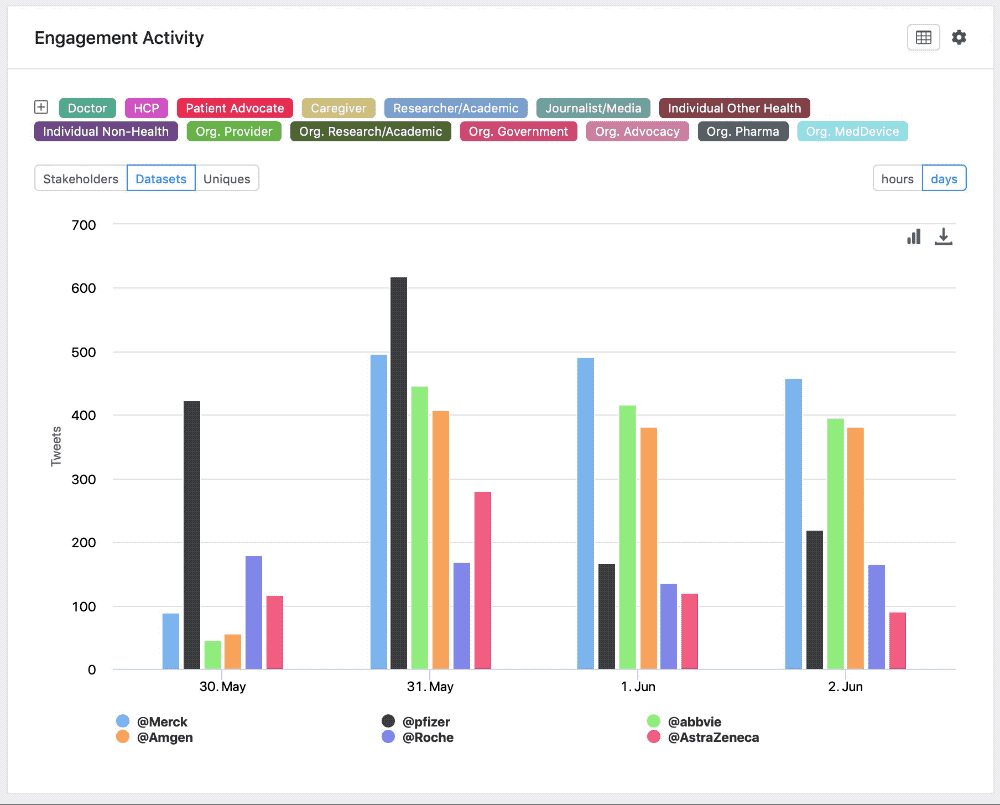
Task: Toggle the Patient Advocate tag
Action: (x=235, y=108)
